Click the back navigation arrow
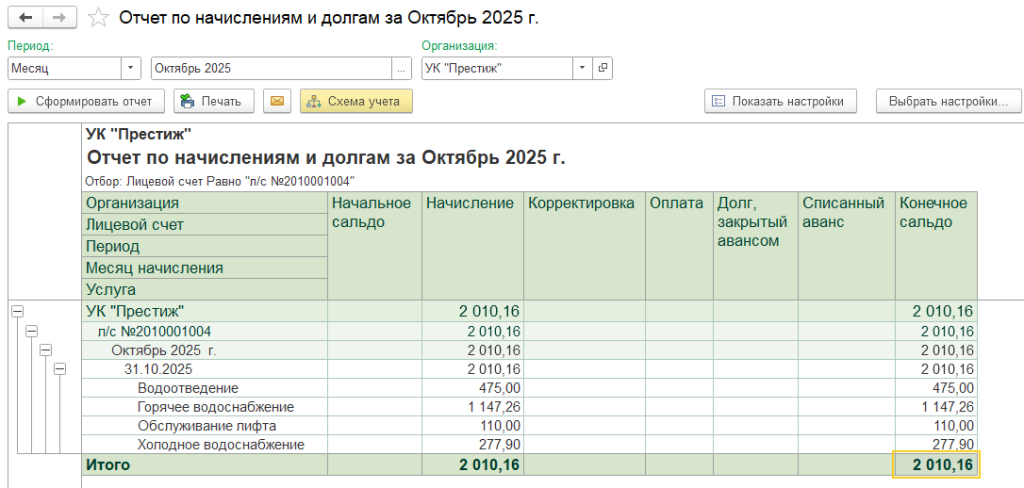Screen dimensions: 1024x488 [x=24, y=18]
